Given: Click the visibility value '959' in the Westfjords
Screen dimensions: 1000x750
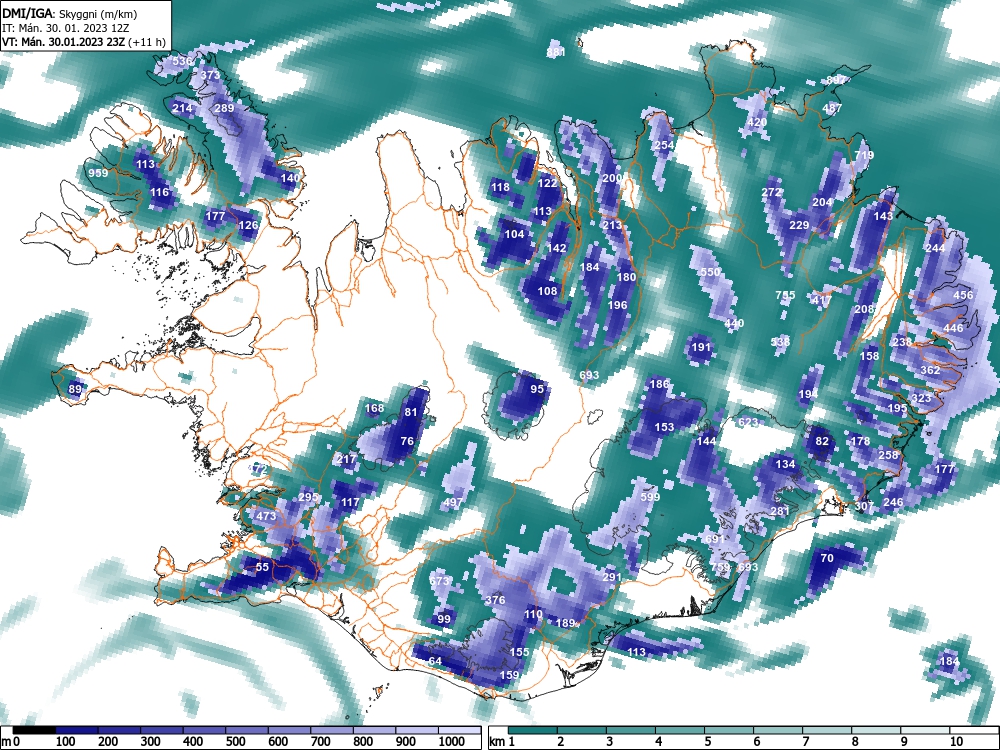Looking at the screenshot, I should point(98,173).
